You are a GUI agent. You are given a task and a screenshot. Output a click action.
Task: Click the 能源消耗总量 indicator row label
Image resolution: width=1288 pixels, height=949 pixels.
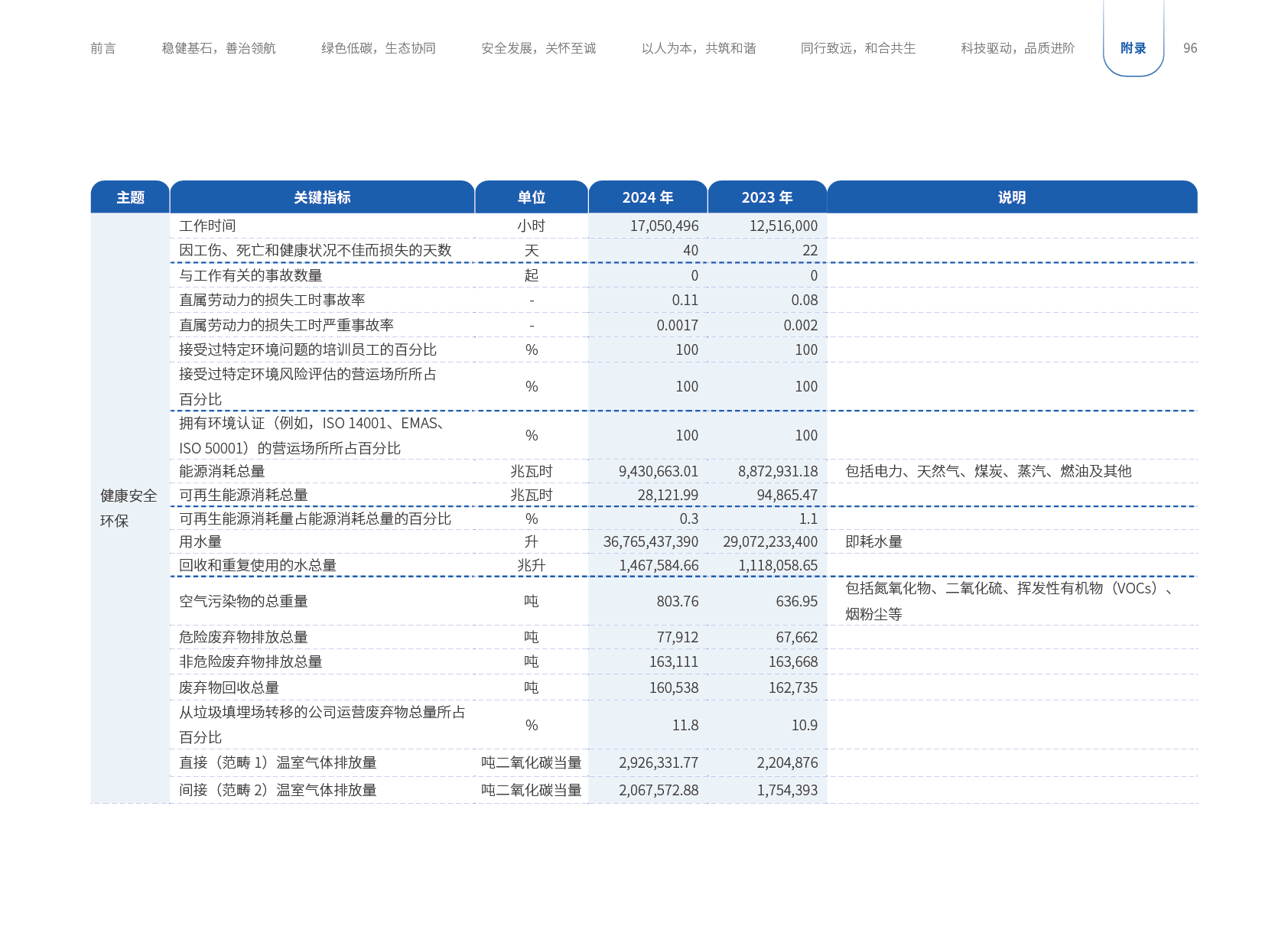222,471
